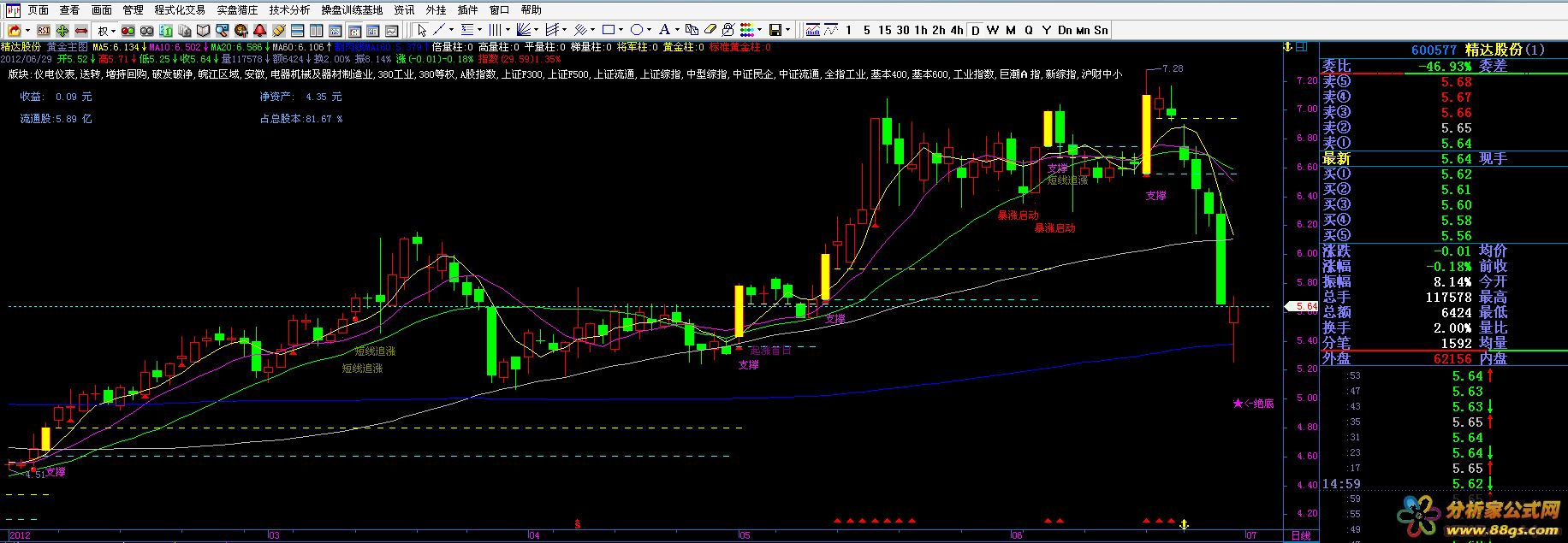This screenshot has height=543, width=1568.
Task: Expand the save icon dropdown arrow
Action: point(787,30)
